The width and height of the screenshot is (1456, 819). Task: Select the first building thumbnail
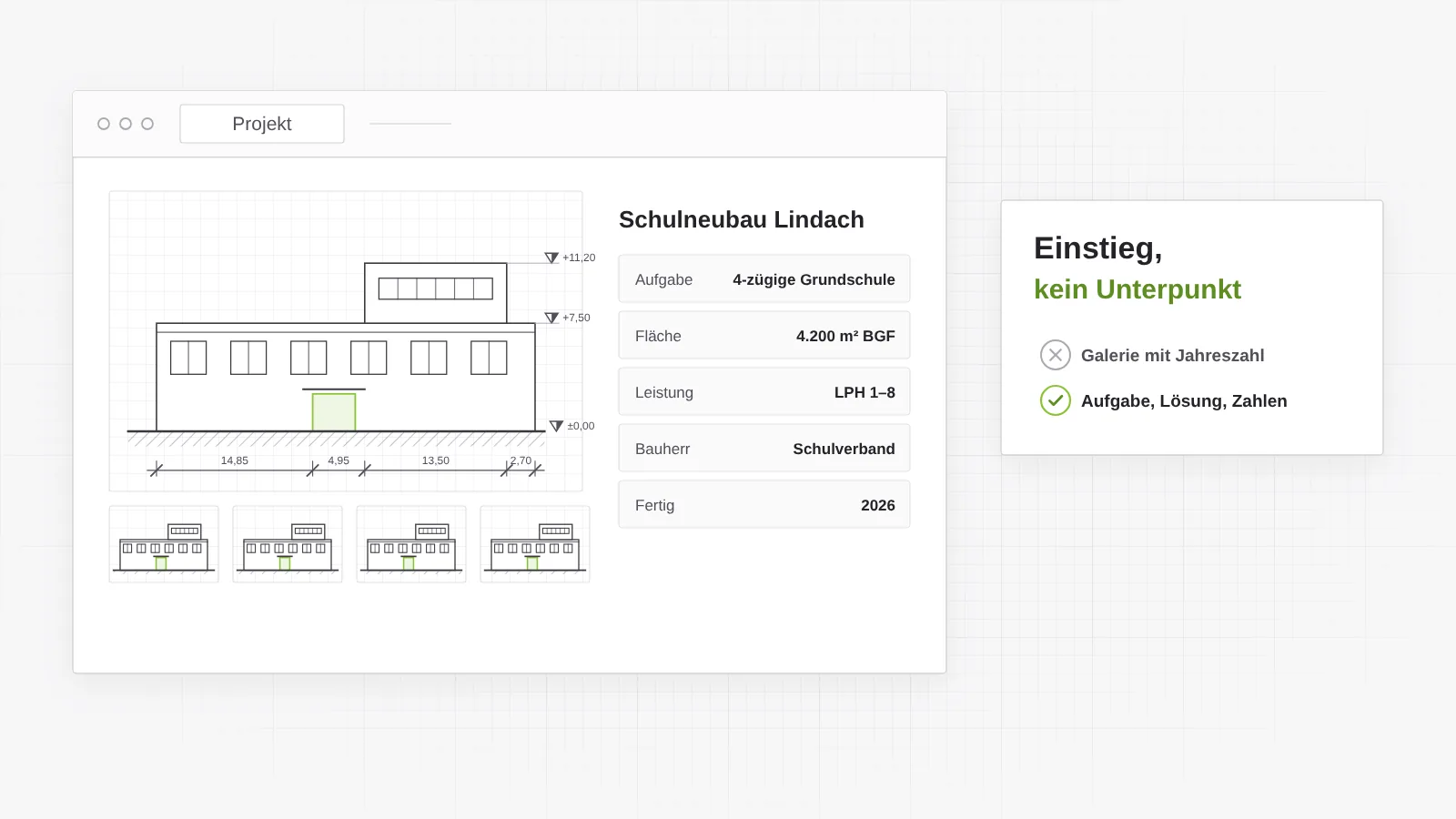[x=164, y=544]
